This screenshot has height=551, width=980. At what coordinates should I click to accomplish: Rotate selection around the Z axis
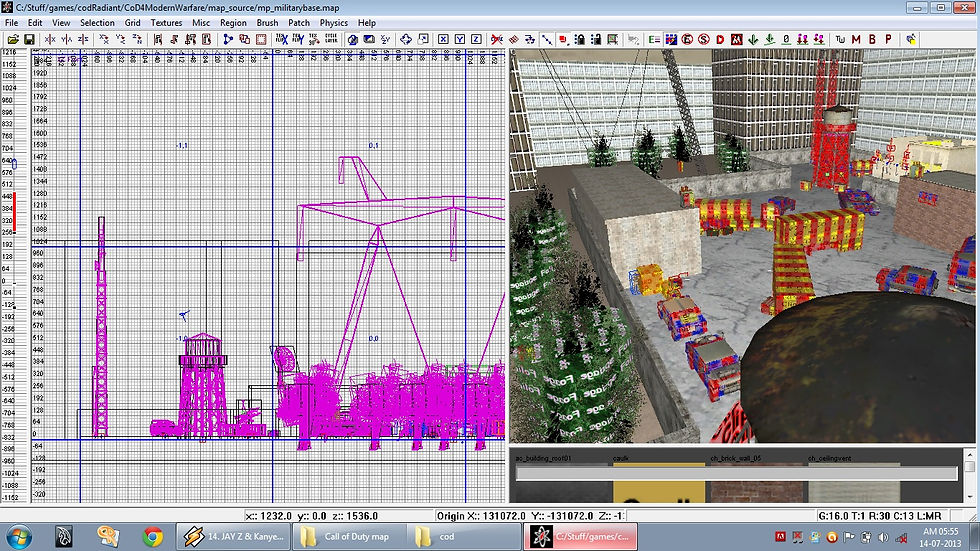click(x=137, y=39)
